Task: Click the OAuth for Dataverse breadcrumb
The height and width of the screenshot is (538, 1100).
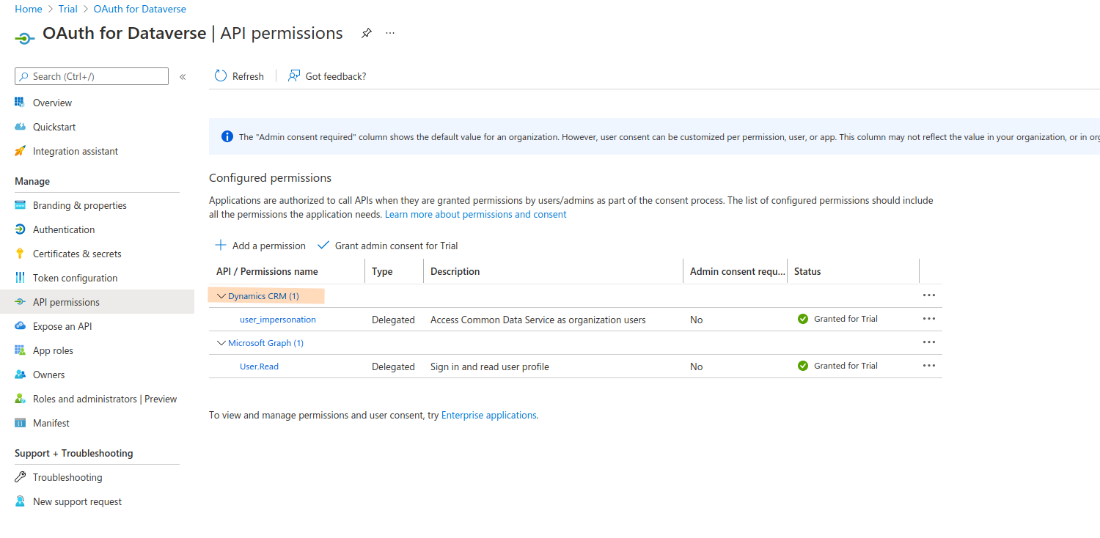Action: coord(140,10)
